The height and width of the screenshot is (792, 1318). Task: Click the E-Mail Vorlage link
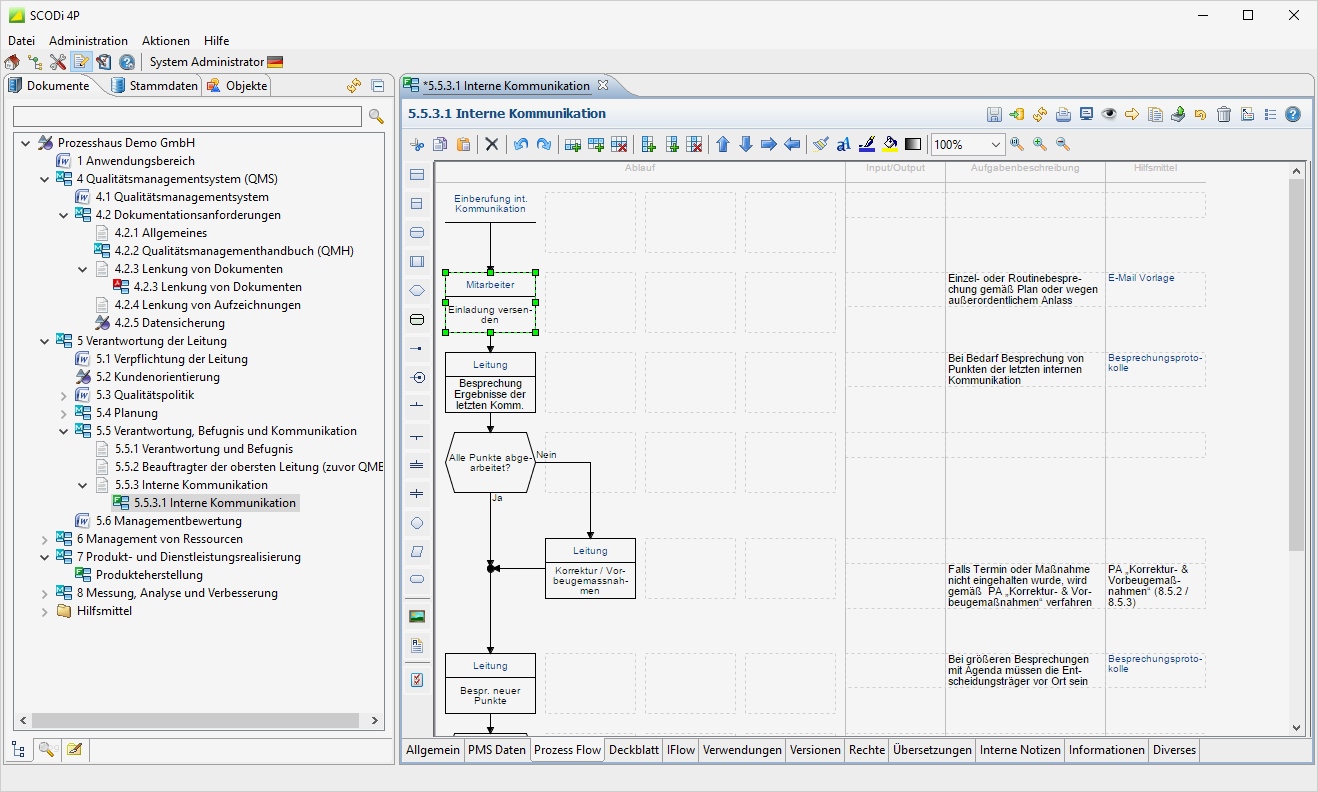pos(1141,278)
